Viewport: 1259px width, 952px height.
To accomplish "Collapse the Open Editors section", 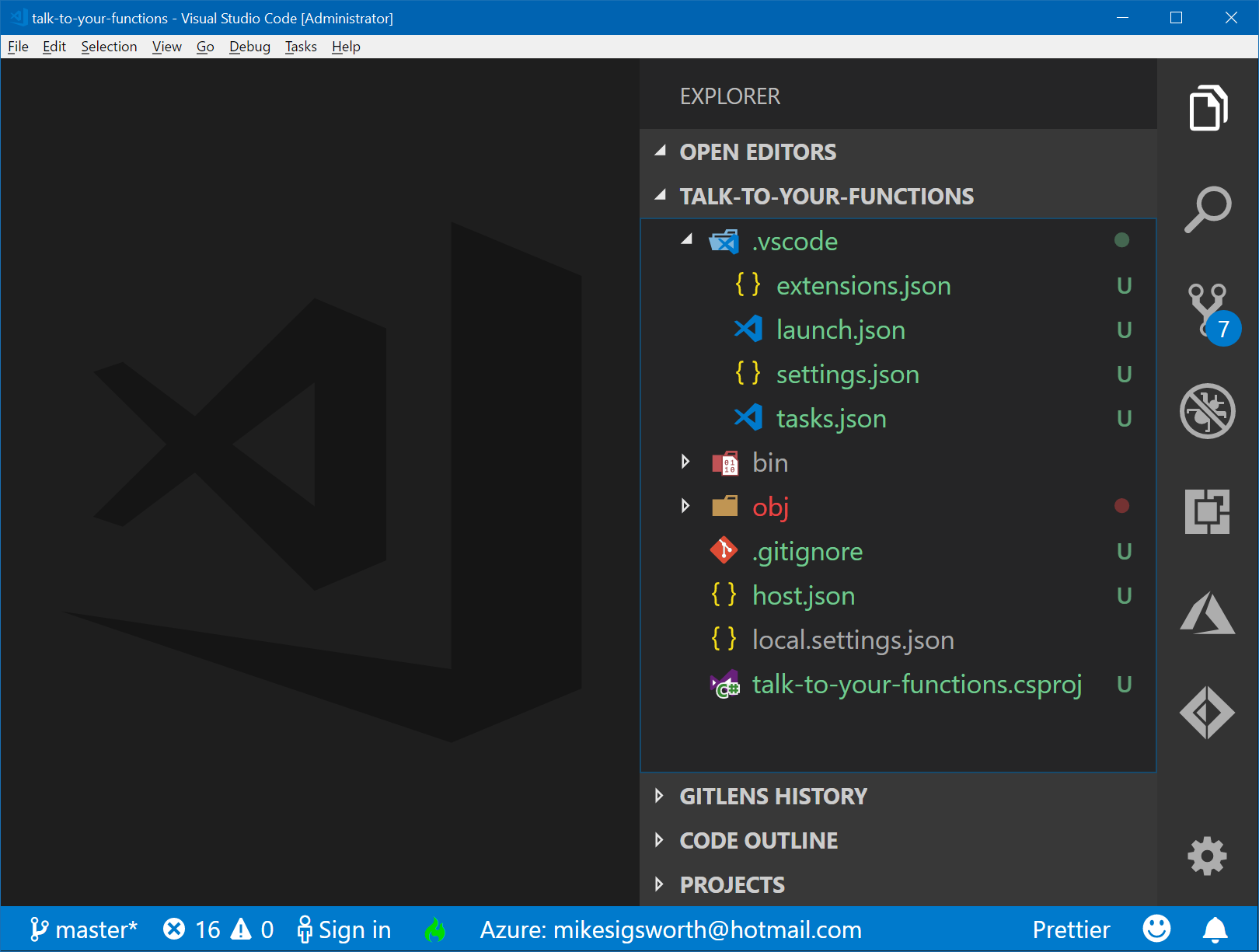I will (661, 152).
